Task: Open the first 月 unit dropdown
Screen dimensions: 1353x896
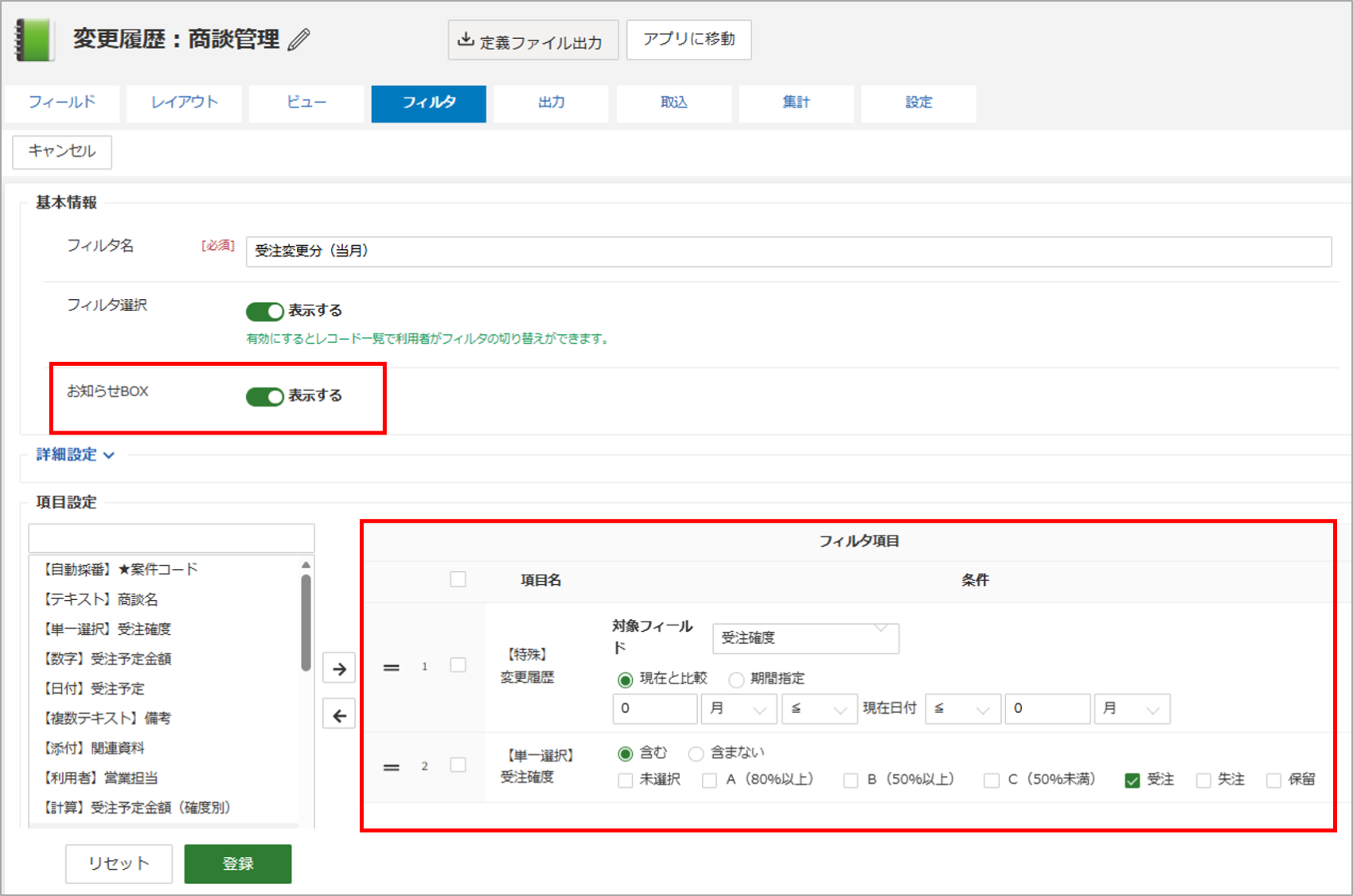Action: [739, 708]
